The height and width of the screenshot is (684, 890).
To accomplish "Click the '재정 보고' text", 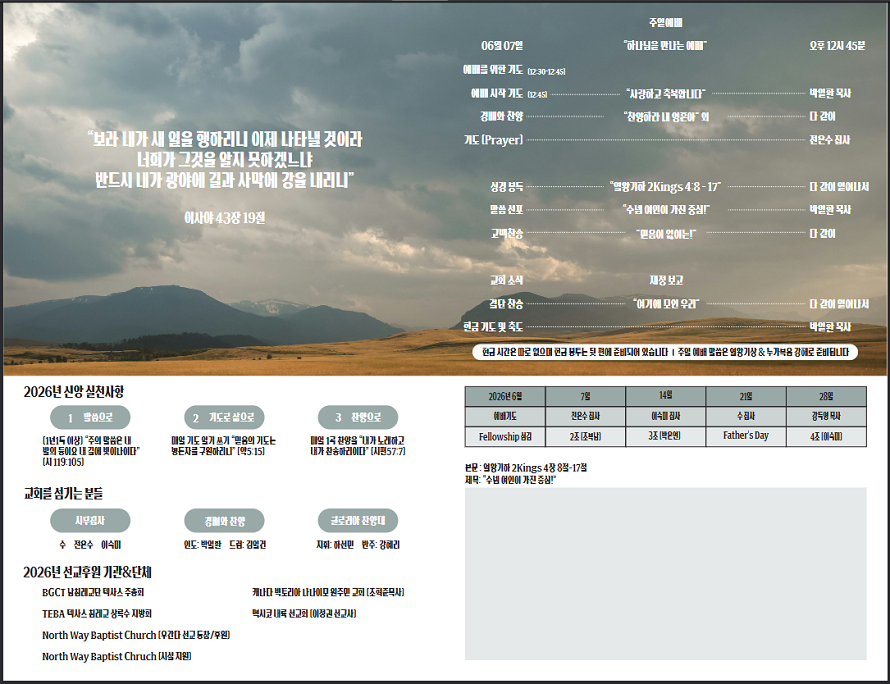I will click(x=666, y=280).
